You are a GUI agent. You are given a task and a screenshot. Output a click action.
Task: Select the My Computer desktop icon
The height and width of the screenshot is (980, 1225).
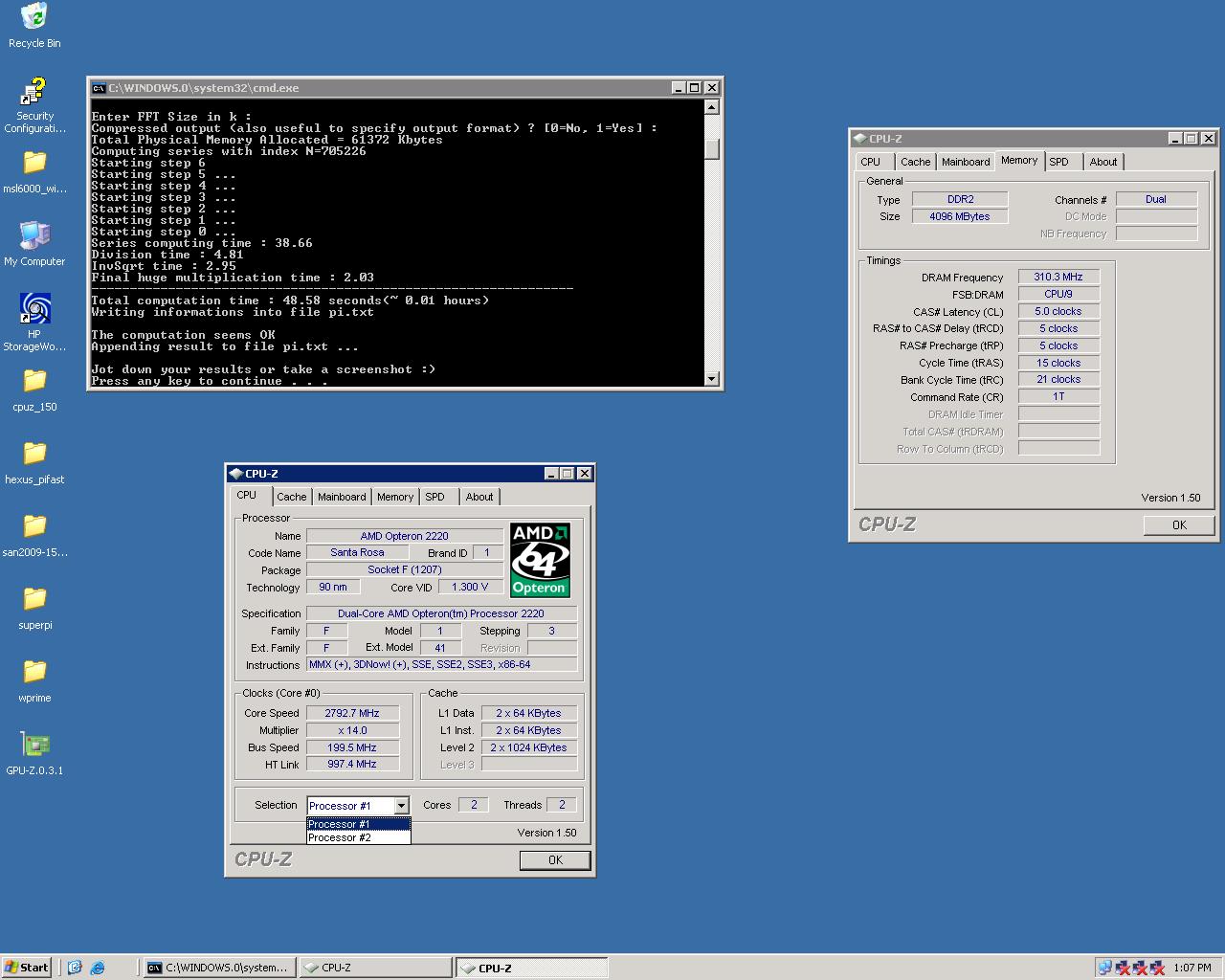[34, 235]
